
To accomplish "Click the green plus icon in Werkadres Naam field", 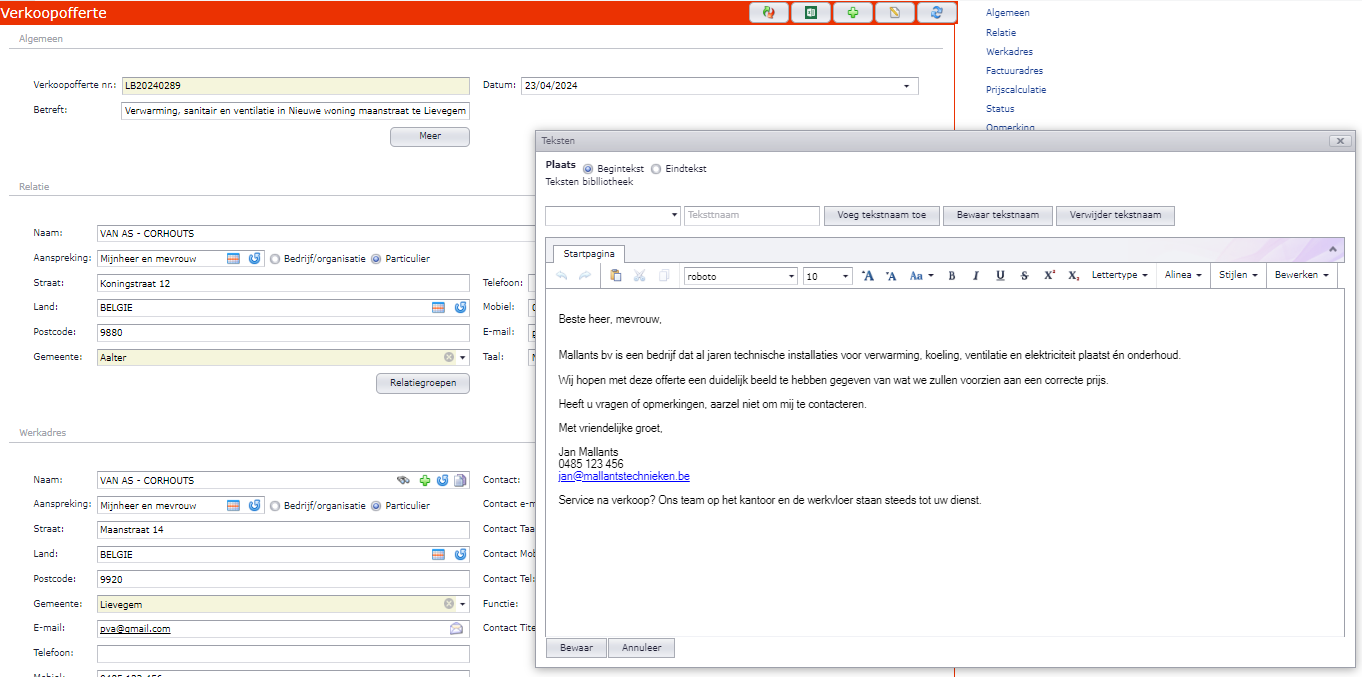I will pyautogui.click(x=424, y=481).
